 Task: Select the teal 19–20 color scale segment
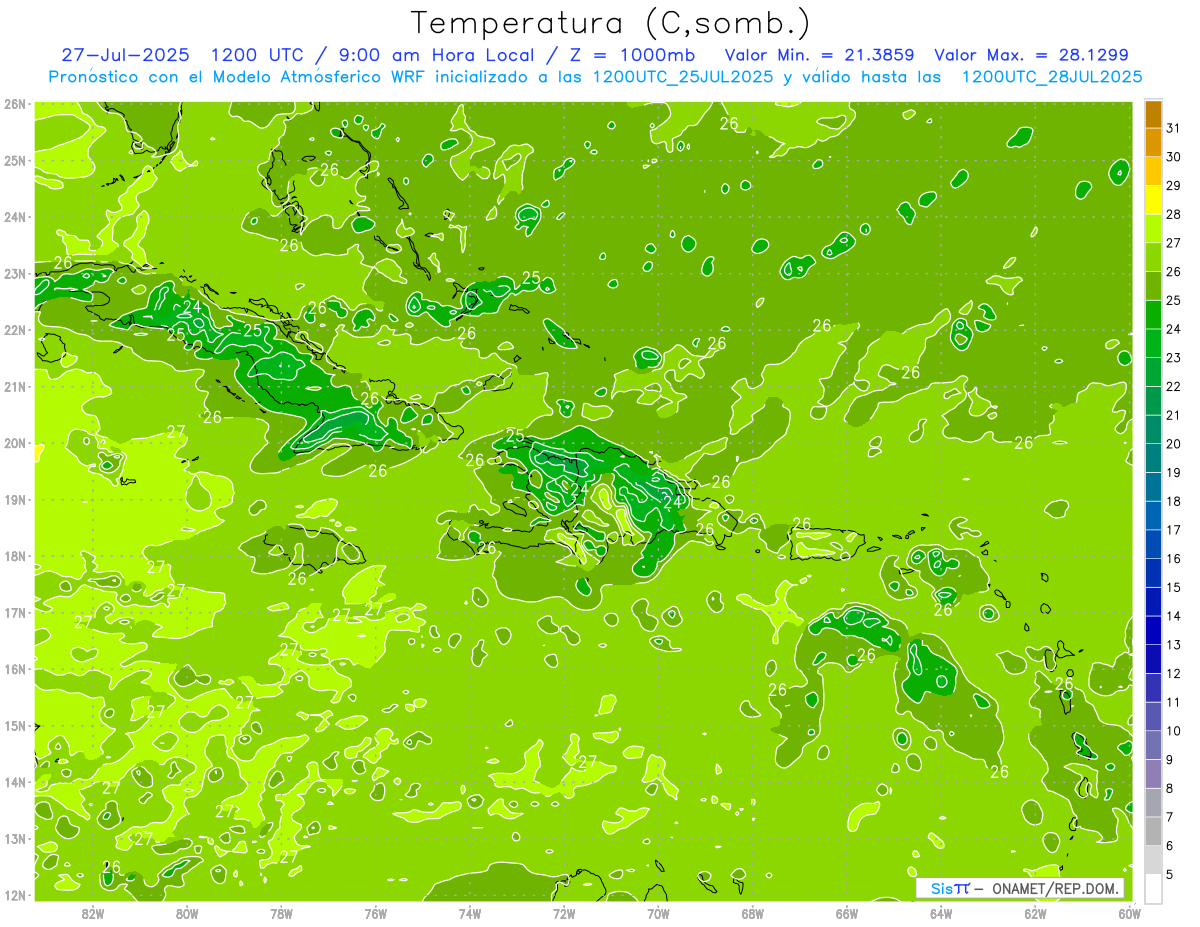click(x=1153, y=458)
